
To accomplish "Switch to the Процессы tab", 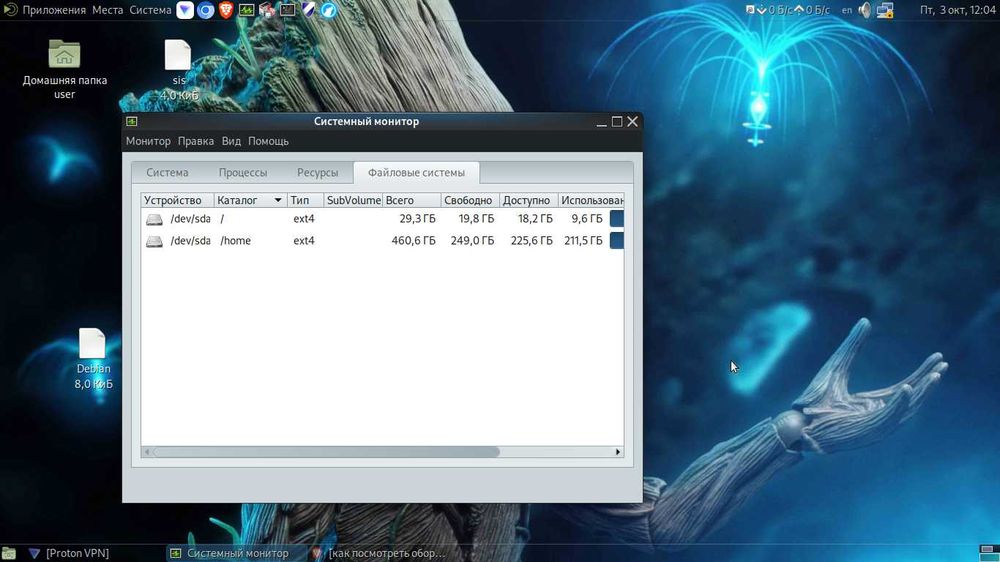I will pyautogui.click(x=243, y=172).
